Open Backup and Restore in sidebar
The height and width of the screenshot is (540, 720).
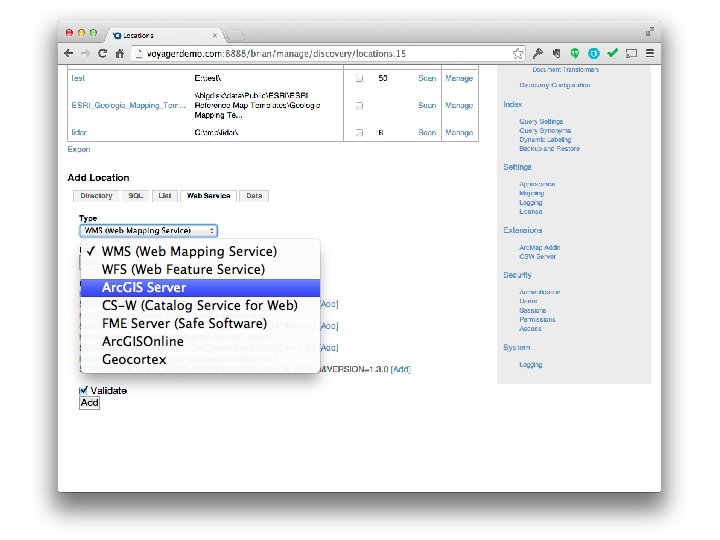click(x=550, y=148)
